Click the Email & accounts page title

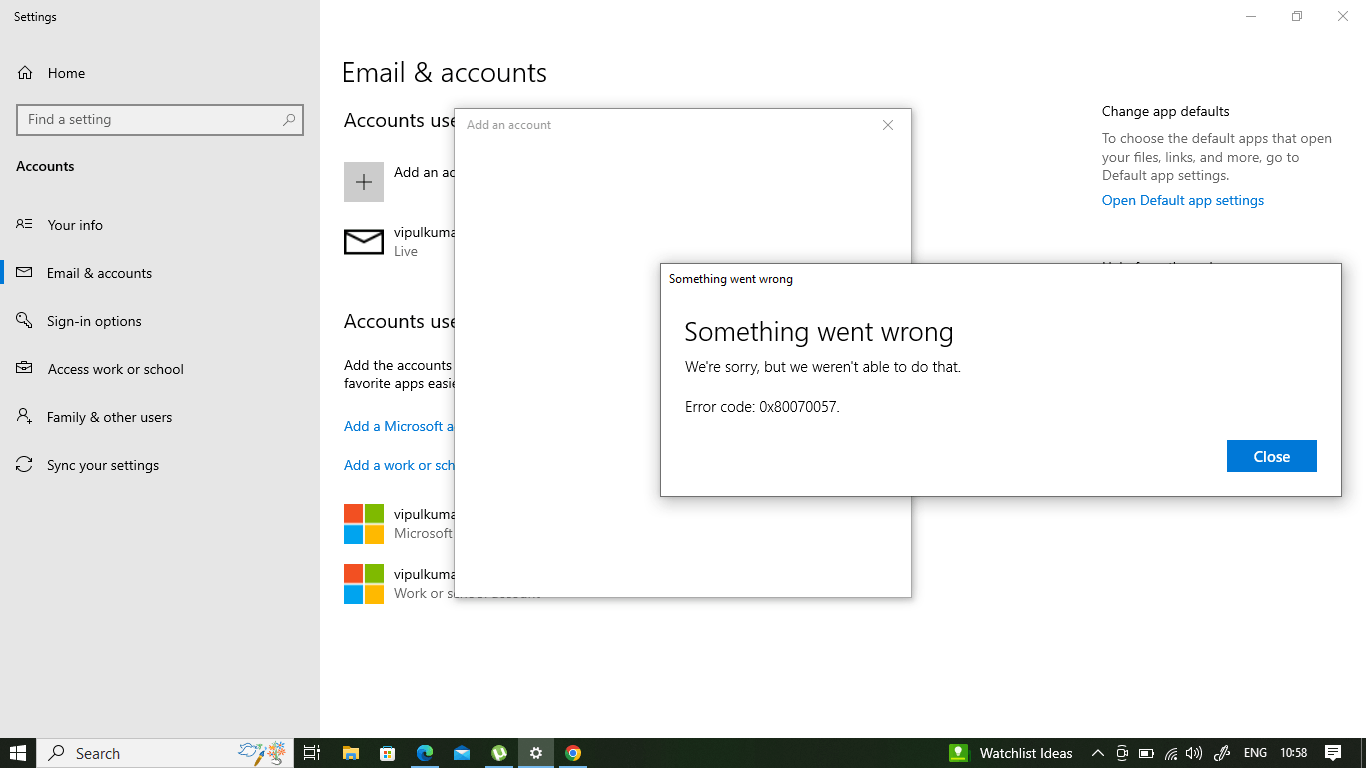click(444, 73)
